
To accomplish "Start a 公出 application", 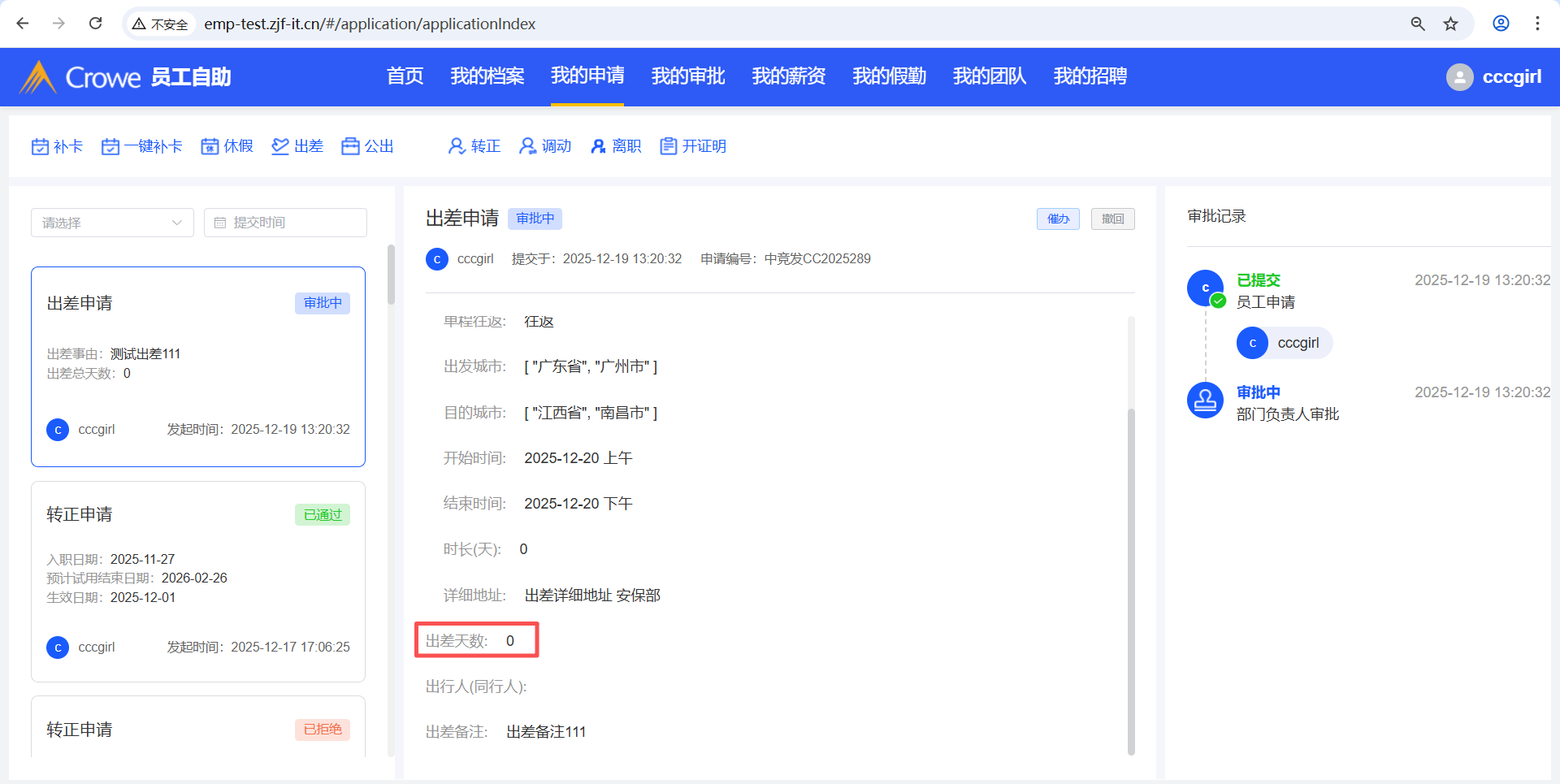I will pos(368,146).
